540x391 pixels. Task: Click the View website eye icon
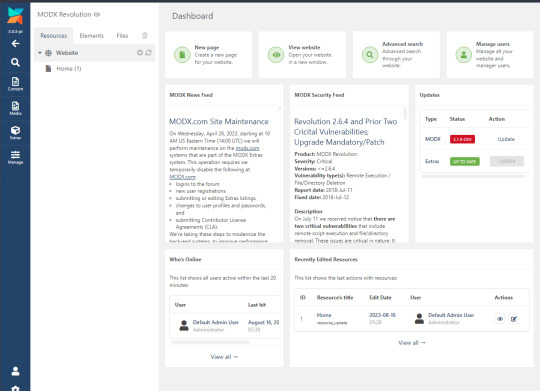[276, 54]
